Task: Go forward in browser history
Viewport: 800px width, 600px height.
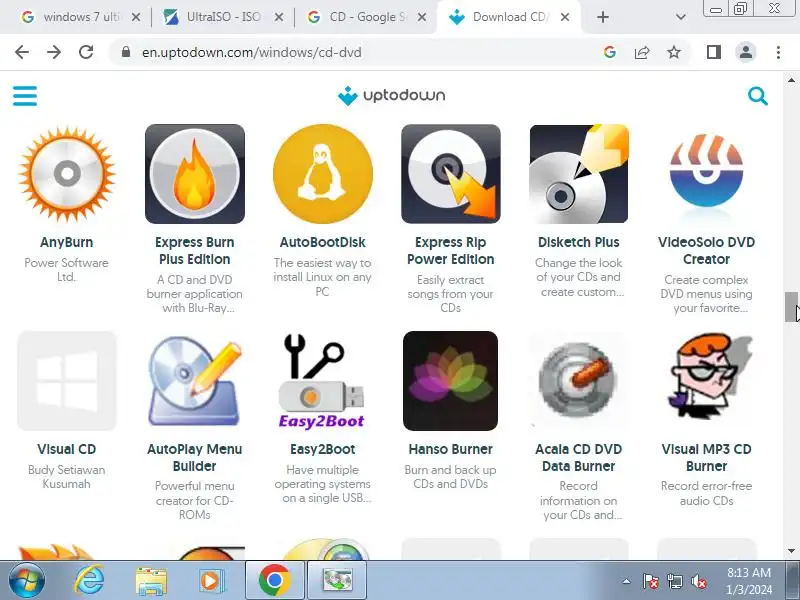Action: [54, 52]
